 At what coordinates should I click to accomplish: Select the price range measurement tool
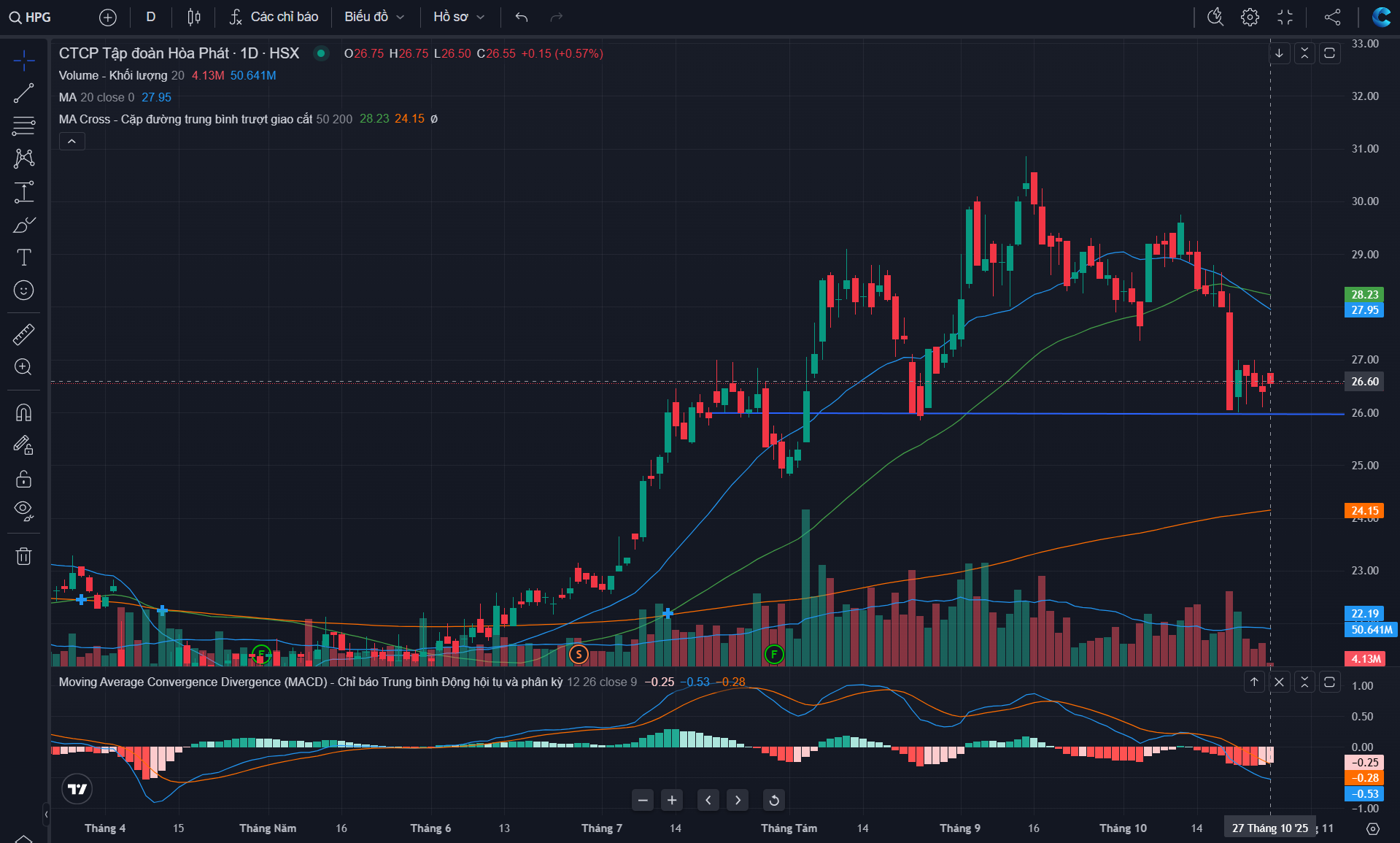coord(24,192)
